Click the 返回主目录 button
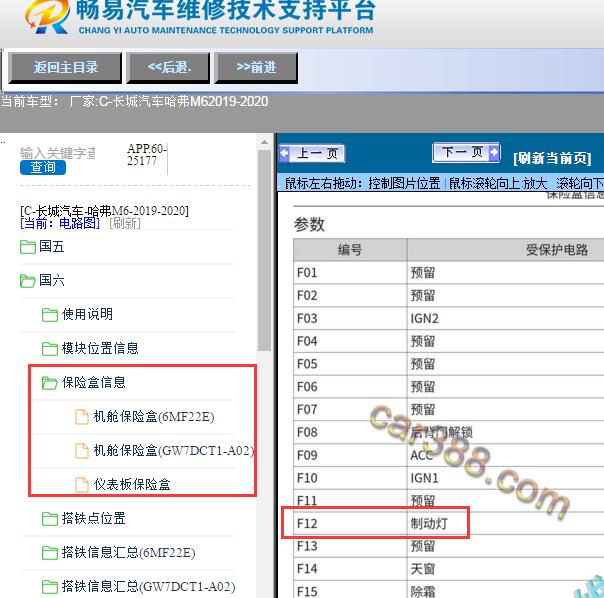Screen dimensions: 604x598 pyautogui.click(x=65, y=68)
